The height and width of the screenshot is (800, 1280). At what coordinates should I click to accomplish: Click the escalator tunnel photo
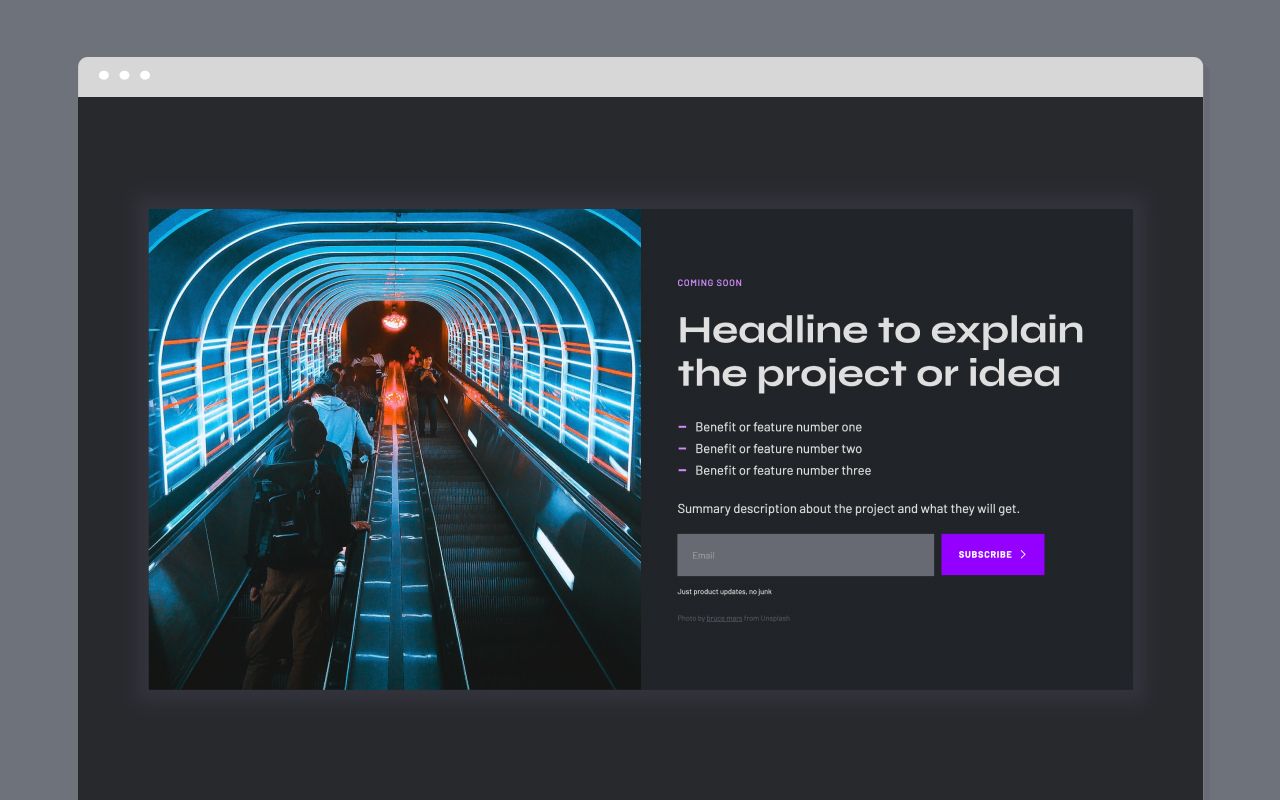pyautogui.click(x=395, y=448)
